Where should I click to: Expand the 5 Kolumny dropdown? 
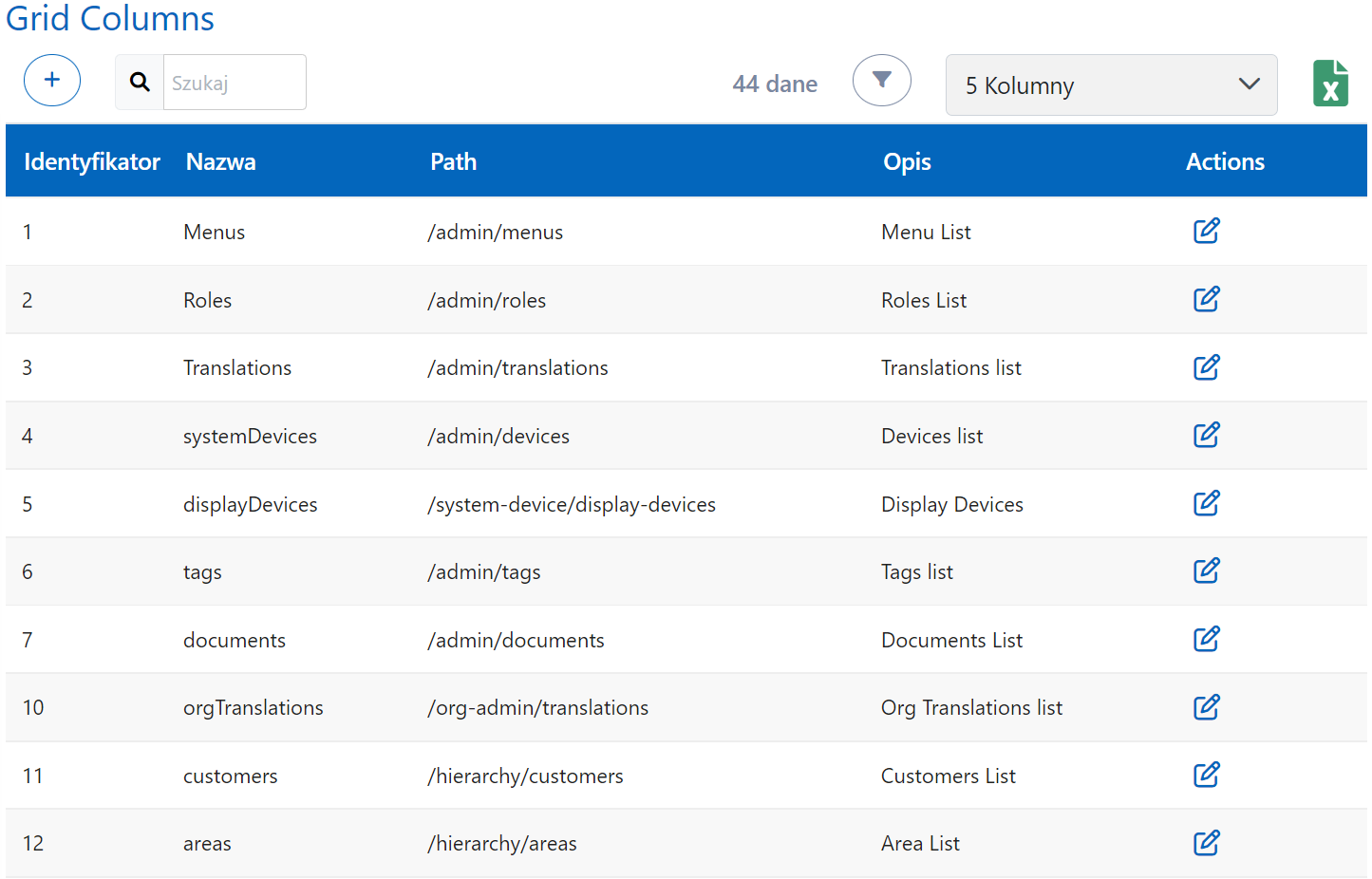point(1111,85)
